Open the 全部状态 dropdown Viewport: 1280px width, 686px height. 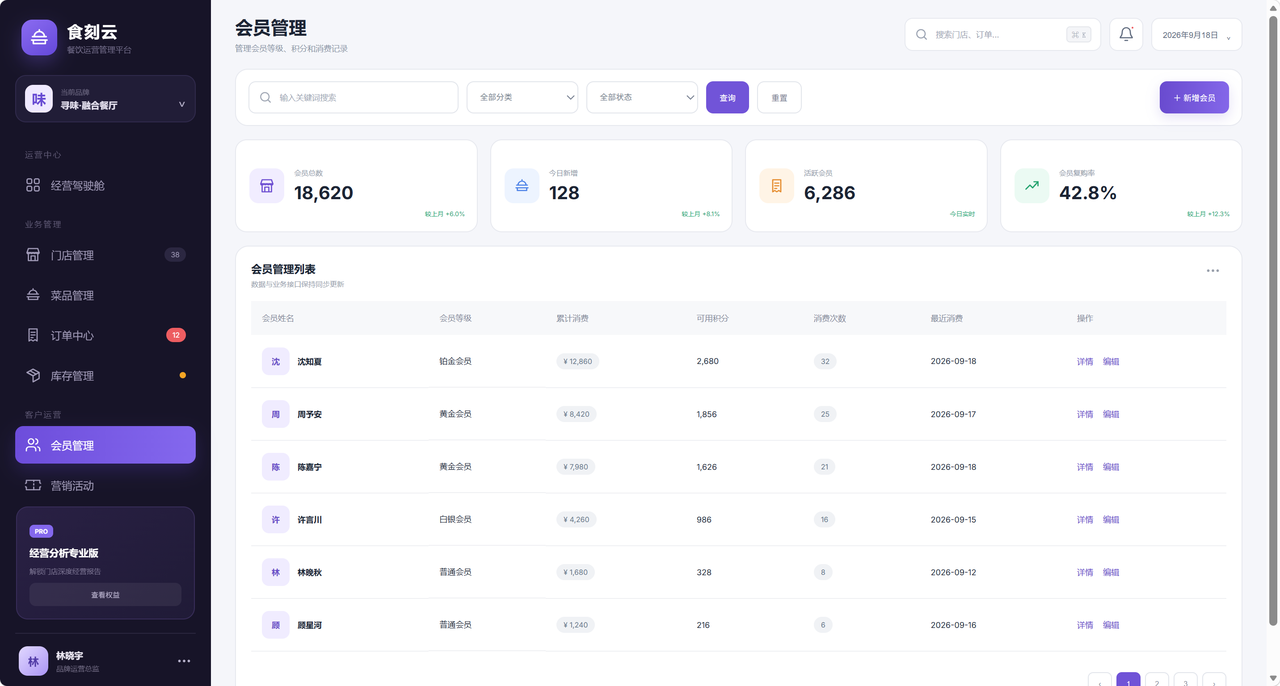point(642,97)
